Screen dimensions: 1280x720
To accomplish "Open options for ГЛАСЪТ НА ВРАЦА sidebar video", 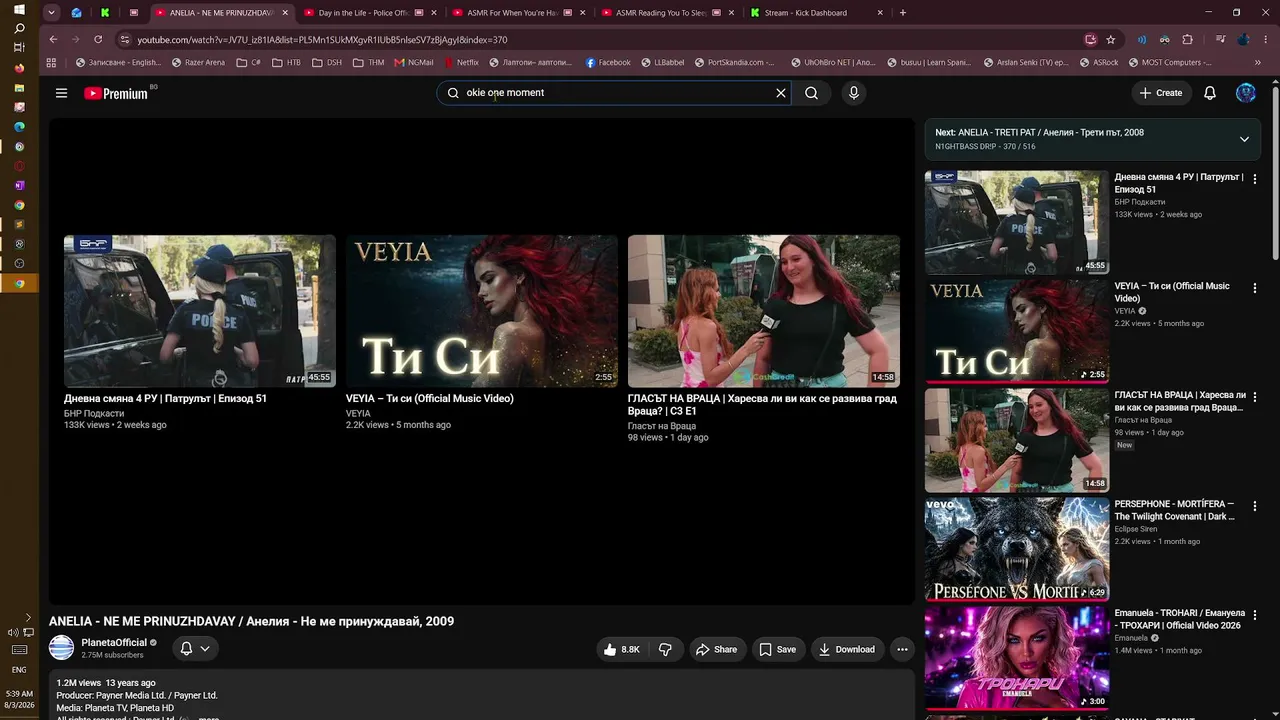I will click(x=1255, y=397).
